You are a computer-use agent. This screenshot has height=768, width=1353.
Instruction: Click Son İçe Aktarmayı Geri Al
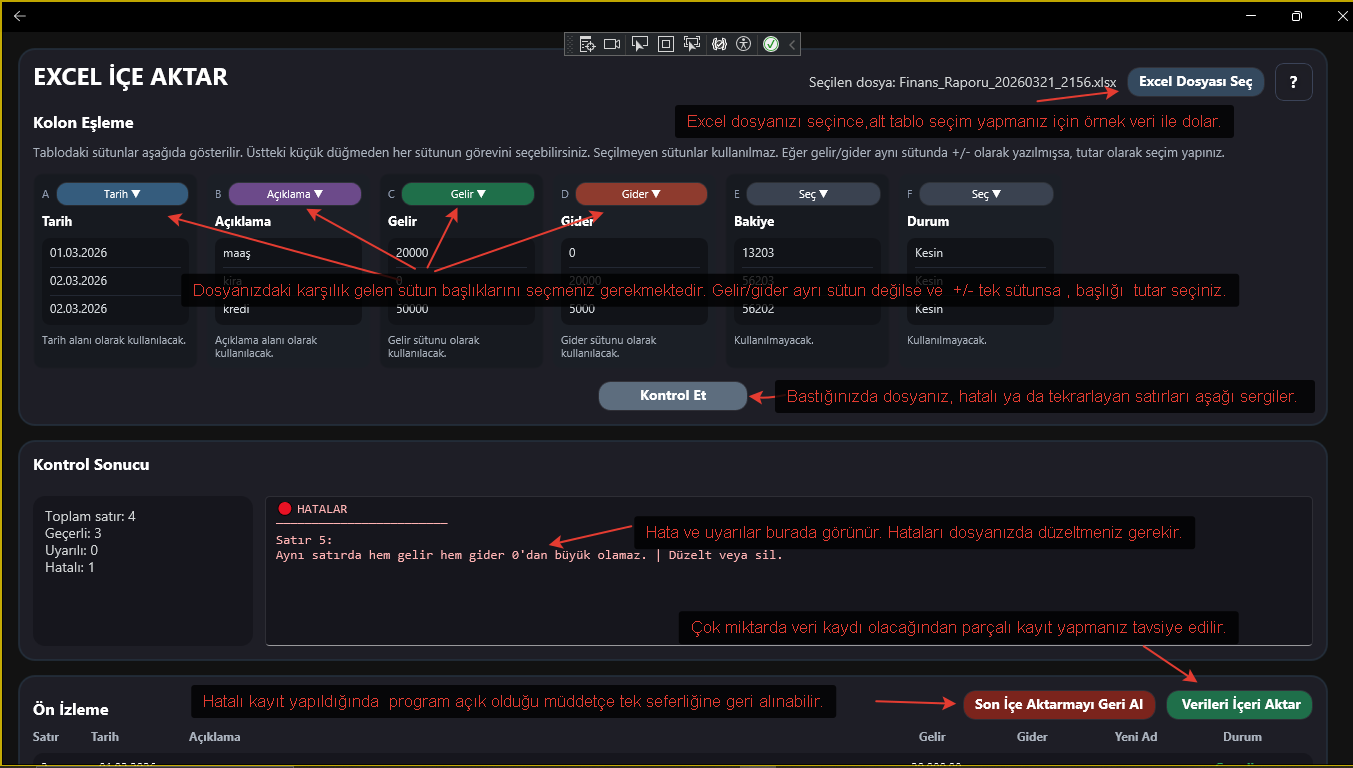tap(1058, 704)
